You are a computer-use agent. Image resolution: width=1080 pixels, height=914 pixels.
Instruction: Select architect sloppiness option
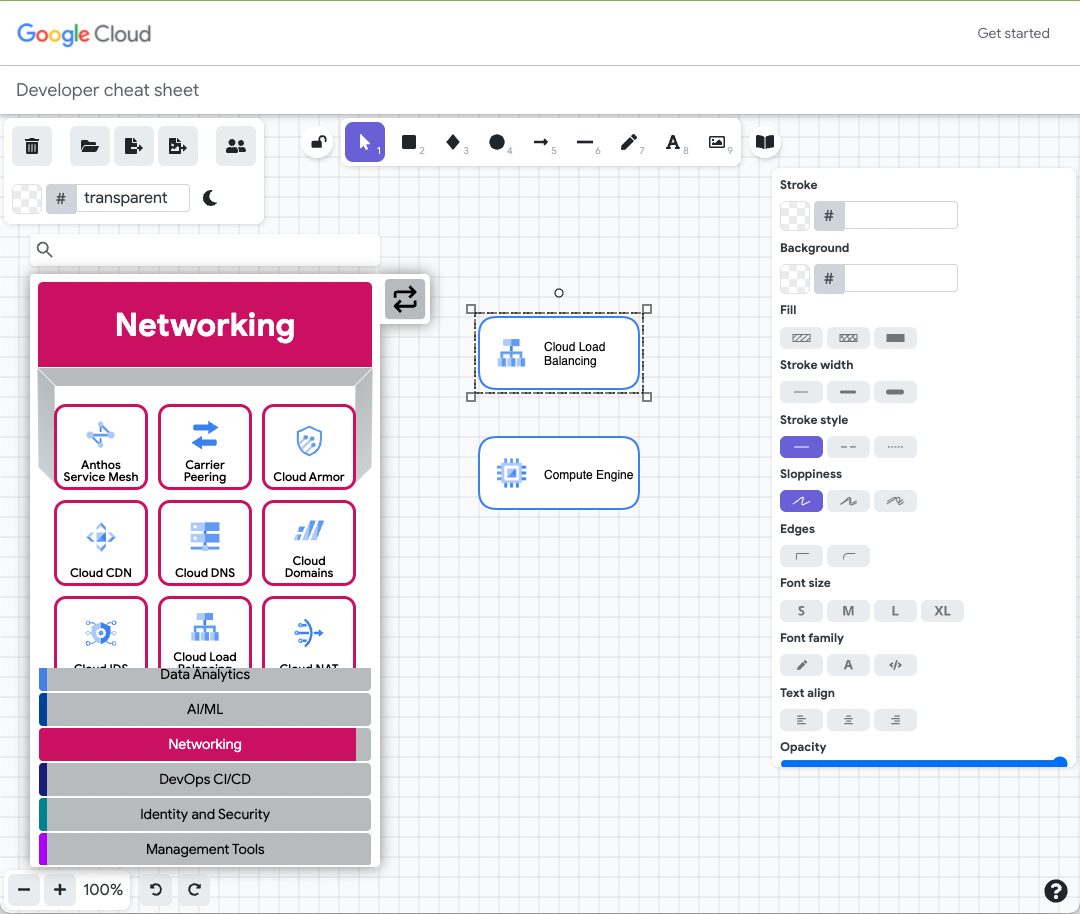801,501
